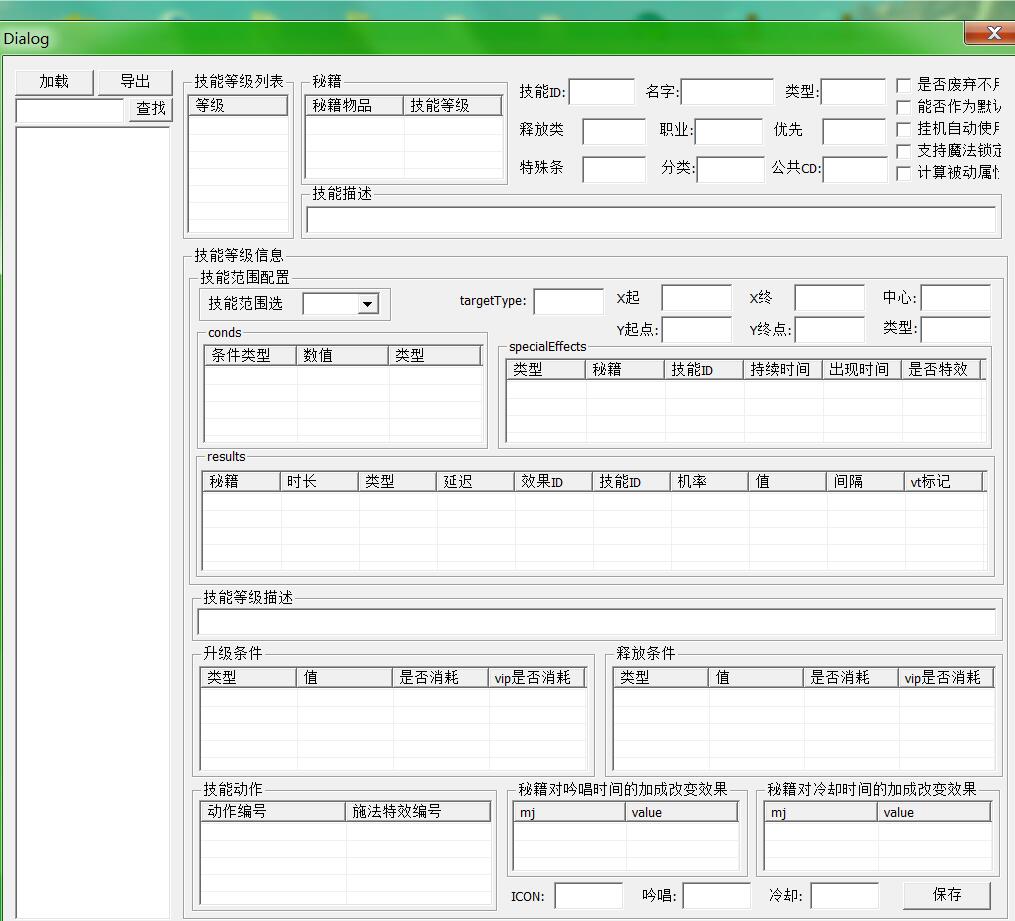Screen dimensions: 1015x921
Task: Click the 秘籍物品 column header
Action: [354, 105]
